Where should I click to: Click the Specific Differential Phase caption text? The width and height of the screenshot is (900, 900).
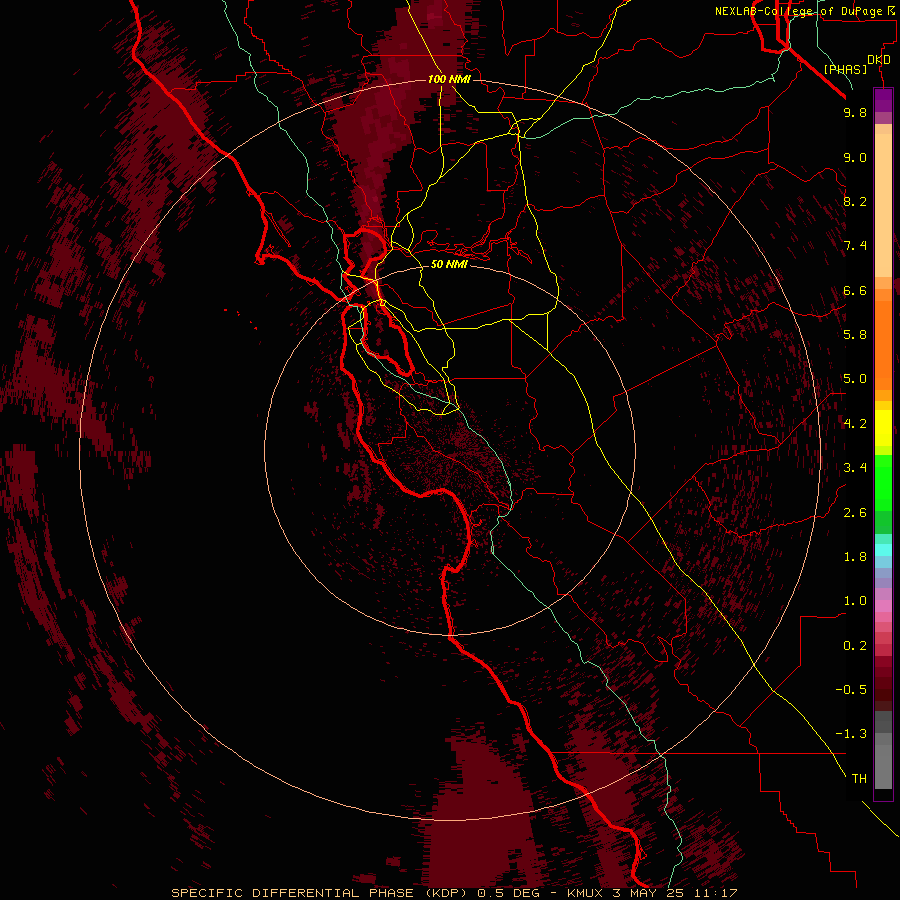(454, 893)
